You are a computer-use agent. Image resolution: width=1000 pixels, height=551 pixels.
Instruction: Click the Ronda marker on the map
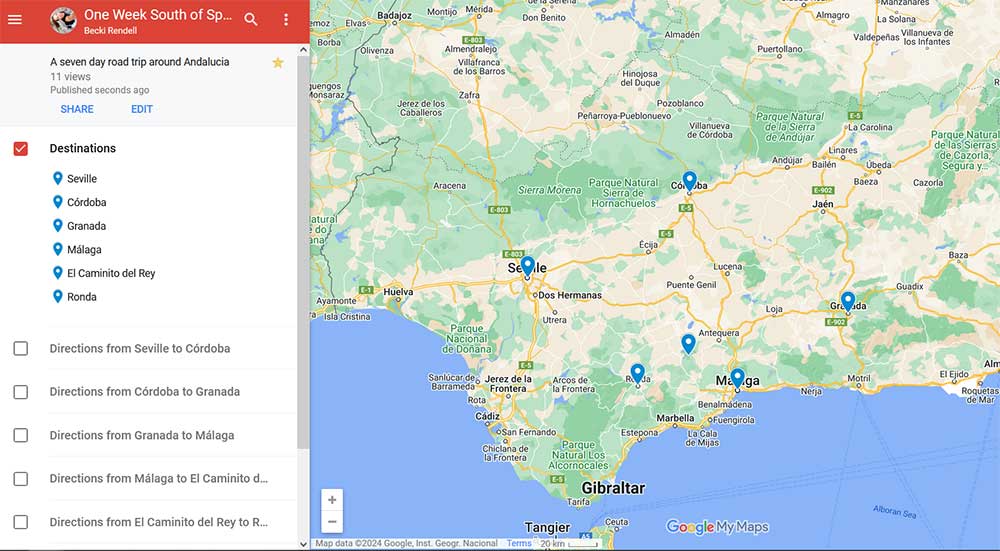637,374
